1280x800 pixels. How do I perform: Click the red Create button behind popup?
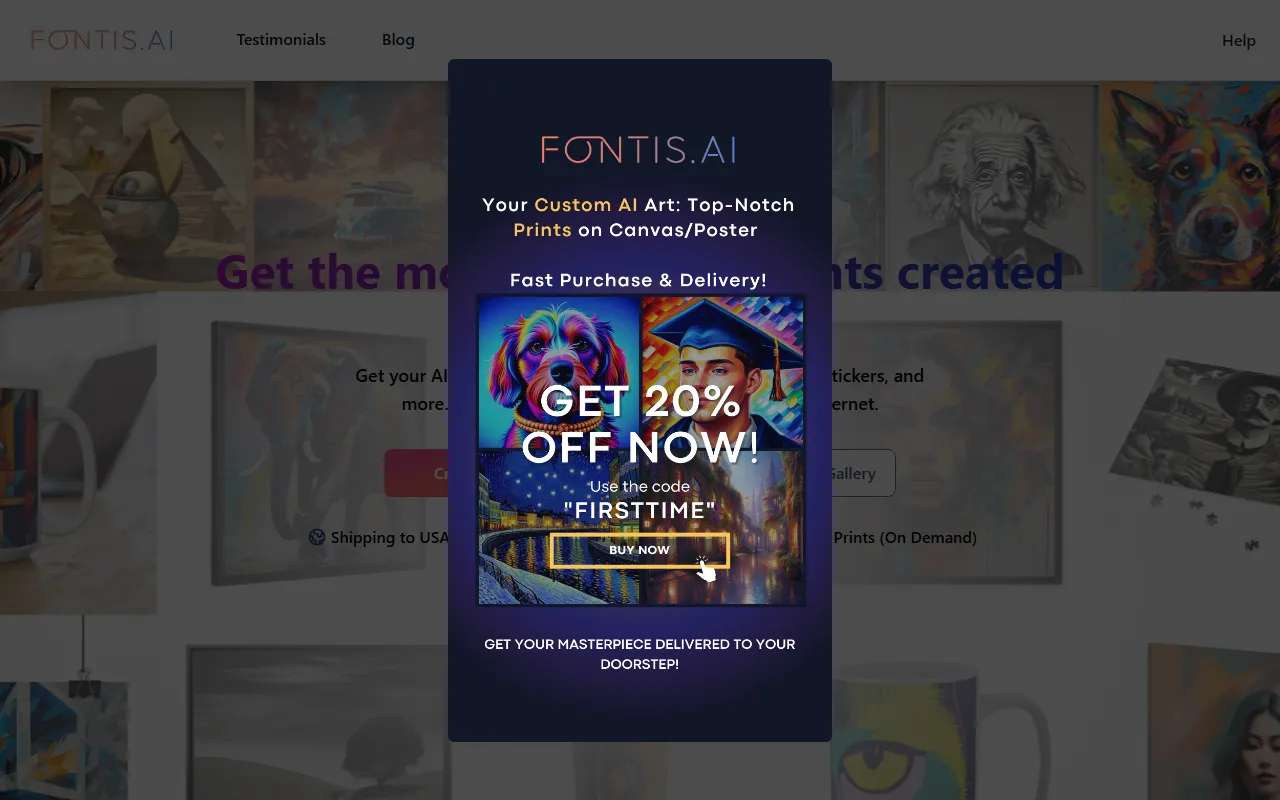point(416,473)
